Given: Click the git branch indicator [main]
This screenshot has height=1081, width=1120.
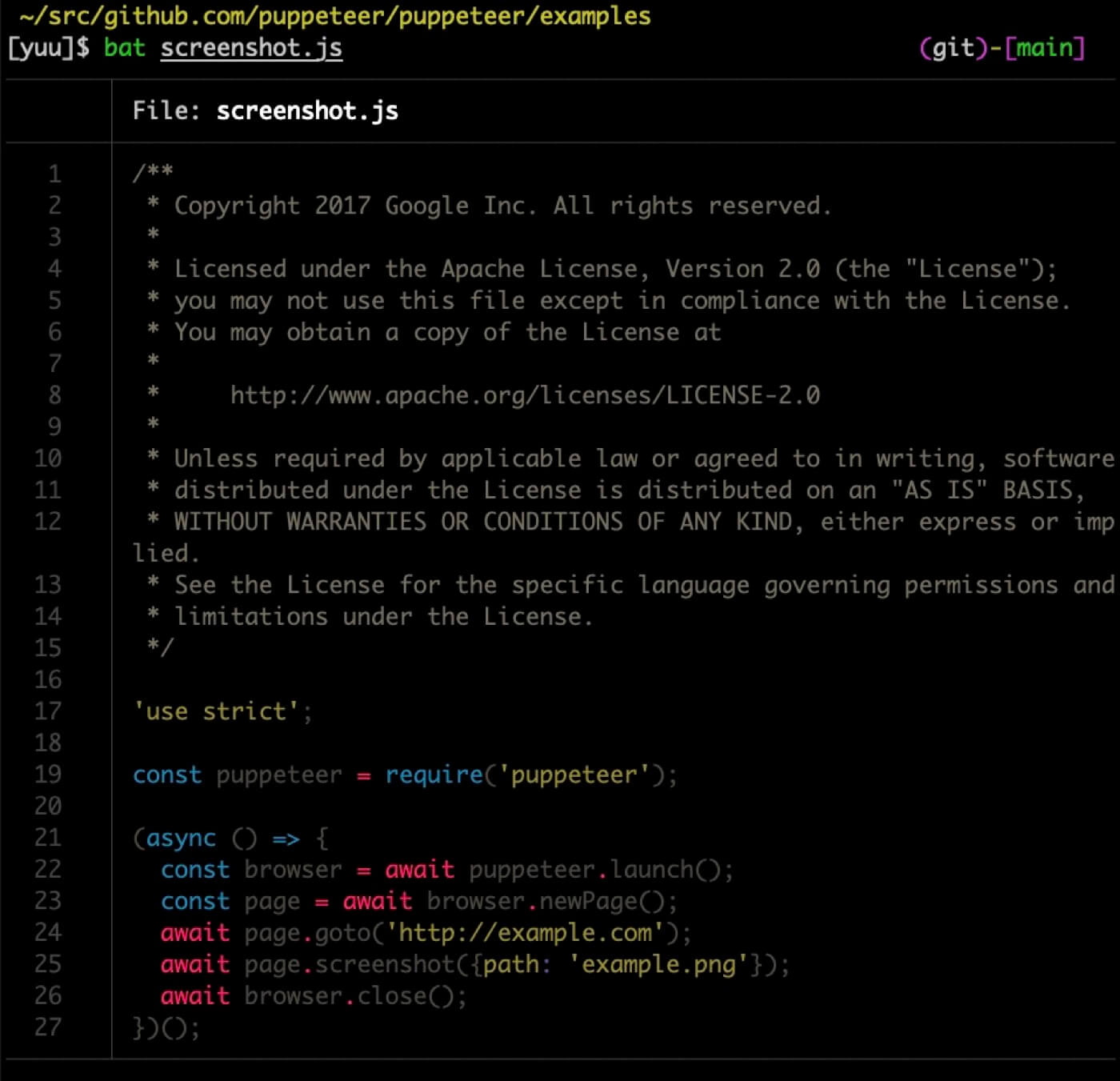Looking at the screenshot, I should 1045,48.
